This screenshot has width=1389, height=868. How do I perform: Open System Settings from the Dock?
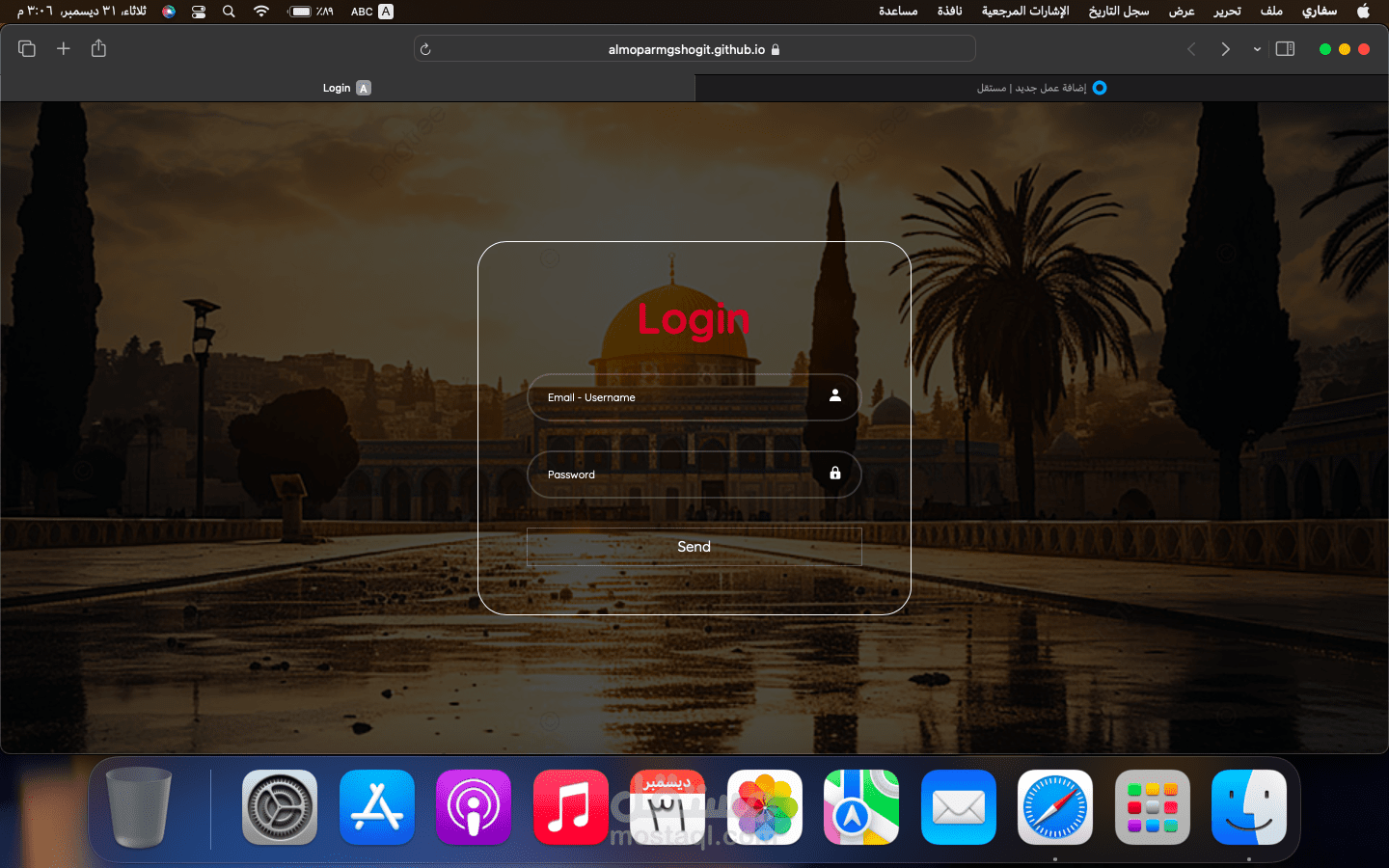click(280, 807)
